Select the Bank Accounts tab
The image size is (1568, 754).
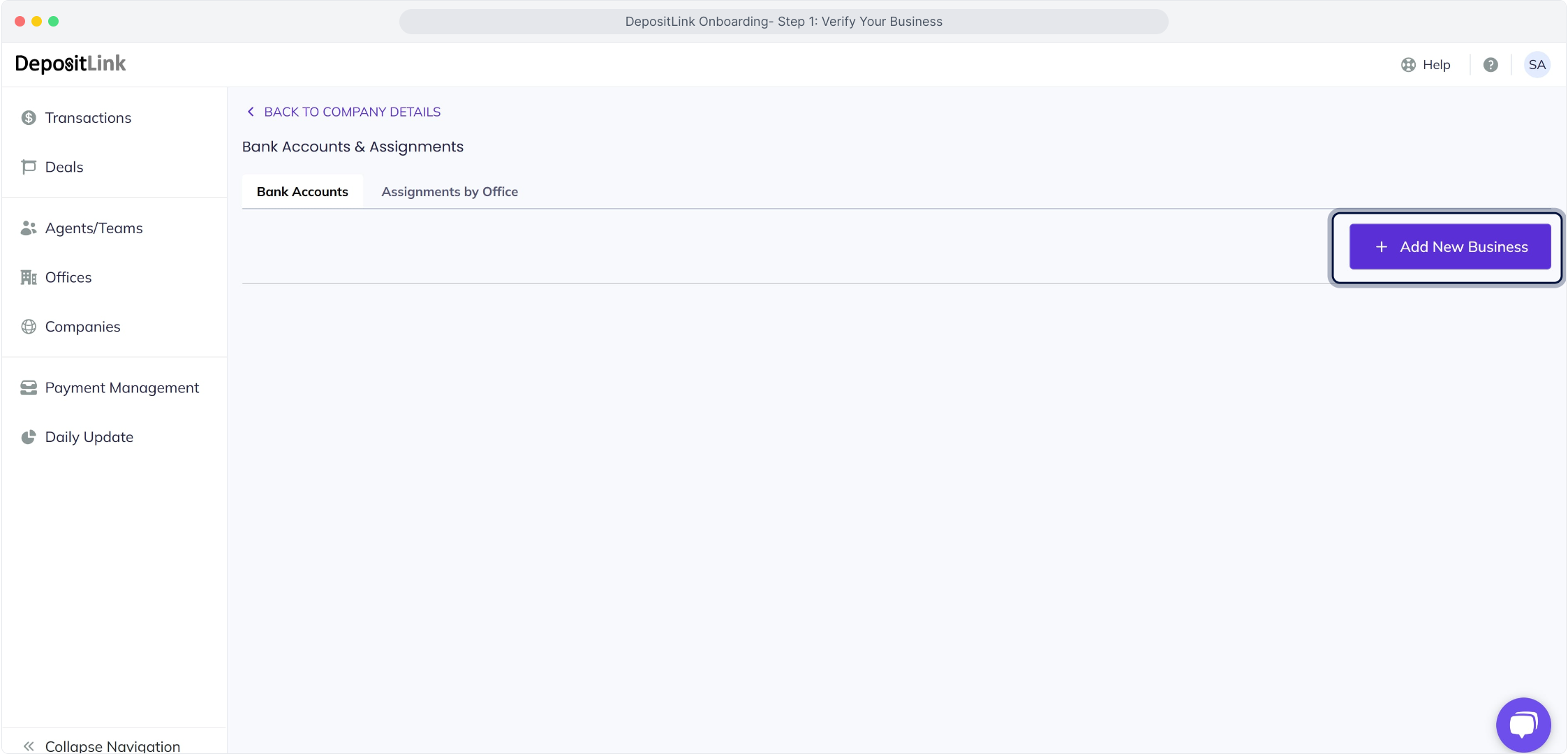[x=302, y=191]
